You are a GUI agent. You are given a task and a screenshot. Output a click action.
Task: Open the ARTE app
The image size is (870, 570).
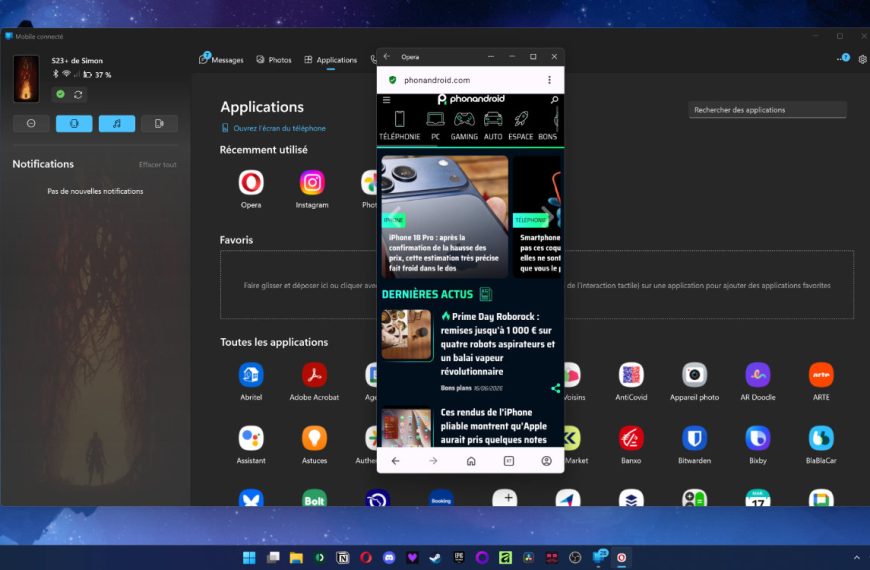point(821,375)
